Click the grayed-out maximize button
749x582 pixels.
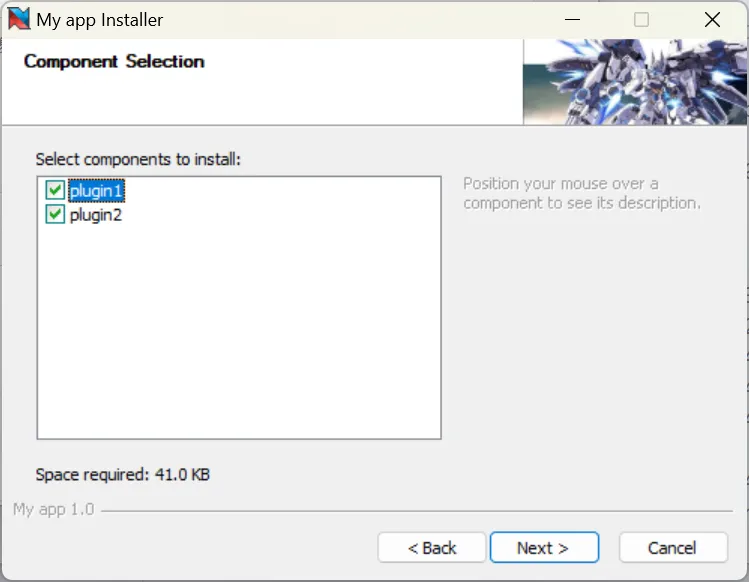pyautogui.click(x=641, y=19)
